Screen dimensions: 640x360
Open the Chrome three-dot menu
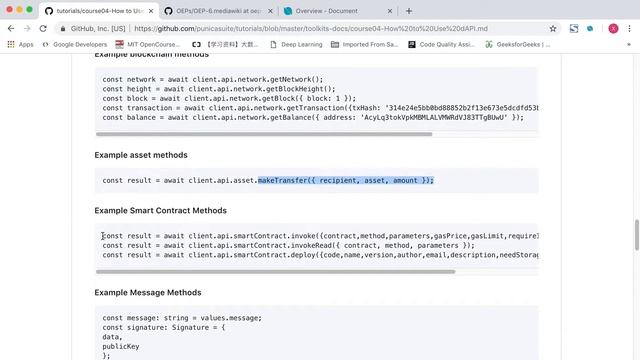(x=629, y=29)
